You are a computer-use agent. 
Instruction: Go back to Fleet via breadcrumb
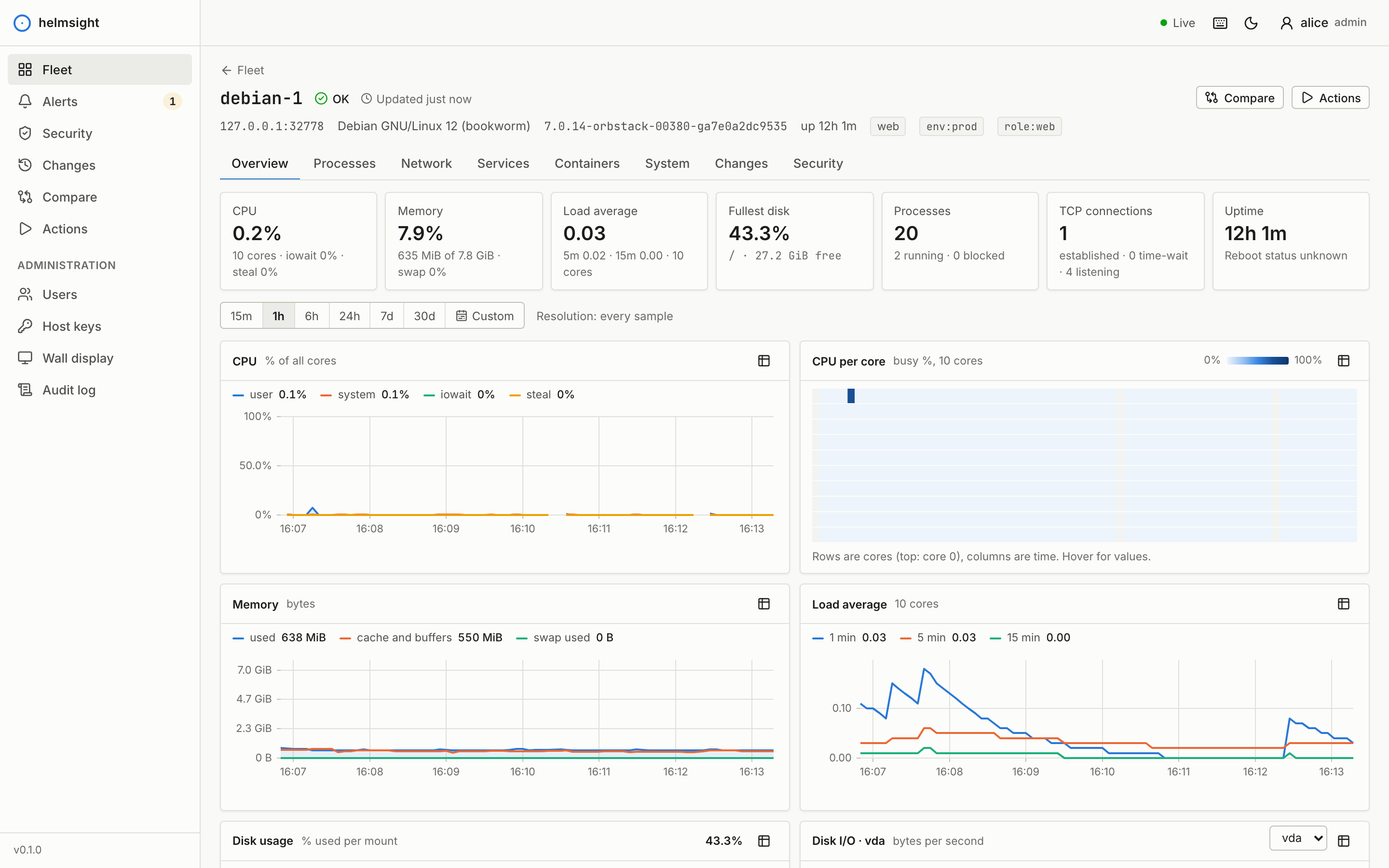click(x=243, y=70)
